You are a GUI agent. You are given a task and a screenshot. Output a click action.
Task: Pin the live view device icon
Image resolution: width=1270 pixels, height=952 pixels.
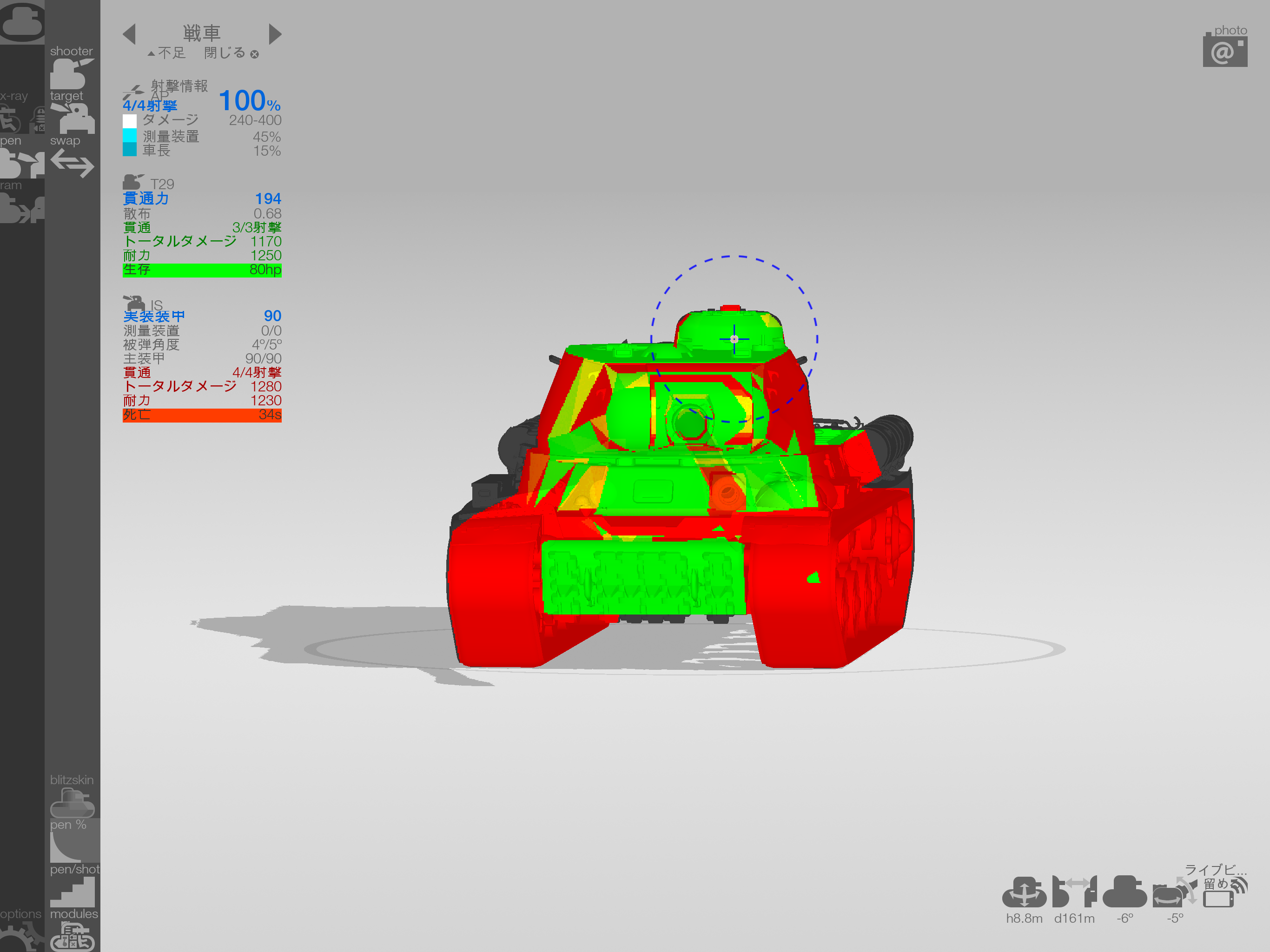[x=1225, y=892]
